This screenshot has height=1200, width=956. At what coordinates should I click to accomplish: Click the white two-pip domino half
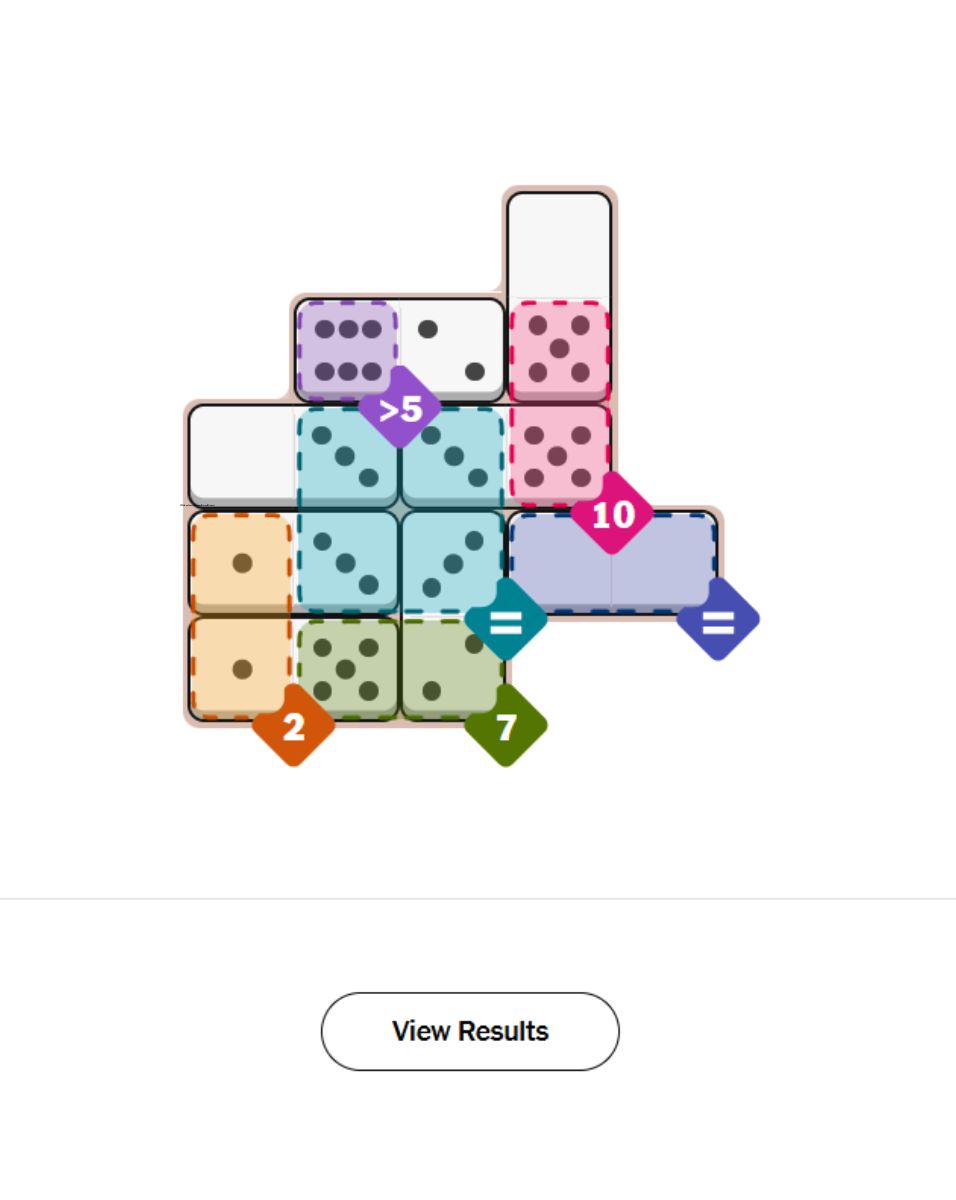452,349
